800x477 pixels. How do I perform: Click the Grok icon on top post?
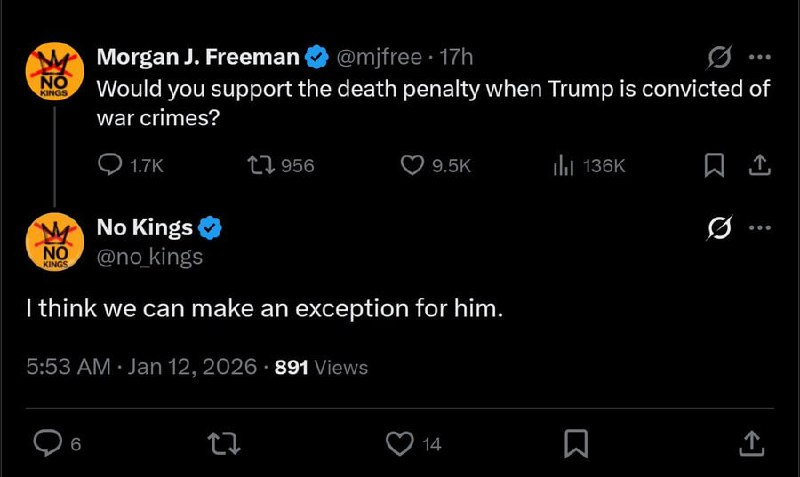tap(718, 58)
